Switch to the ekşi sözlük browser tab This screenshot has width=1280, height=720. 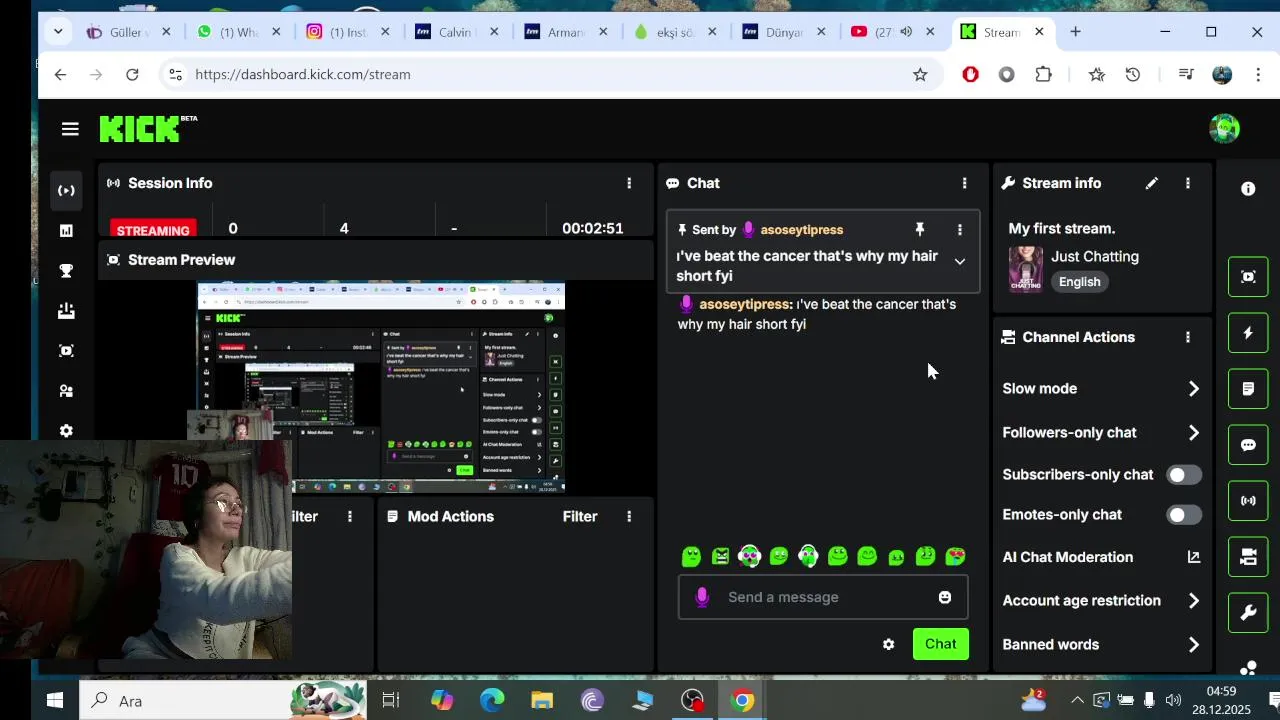(x=675, y=32)
